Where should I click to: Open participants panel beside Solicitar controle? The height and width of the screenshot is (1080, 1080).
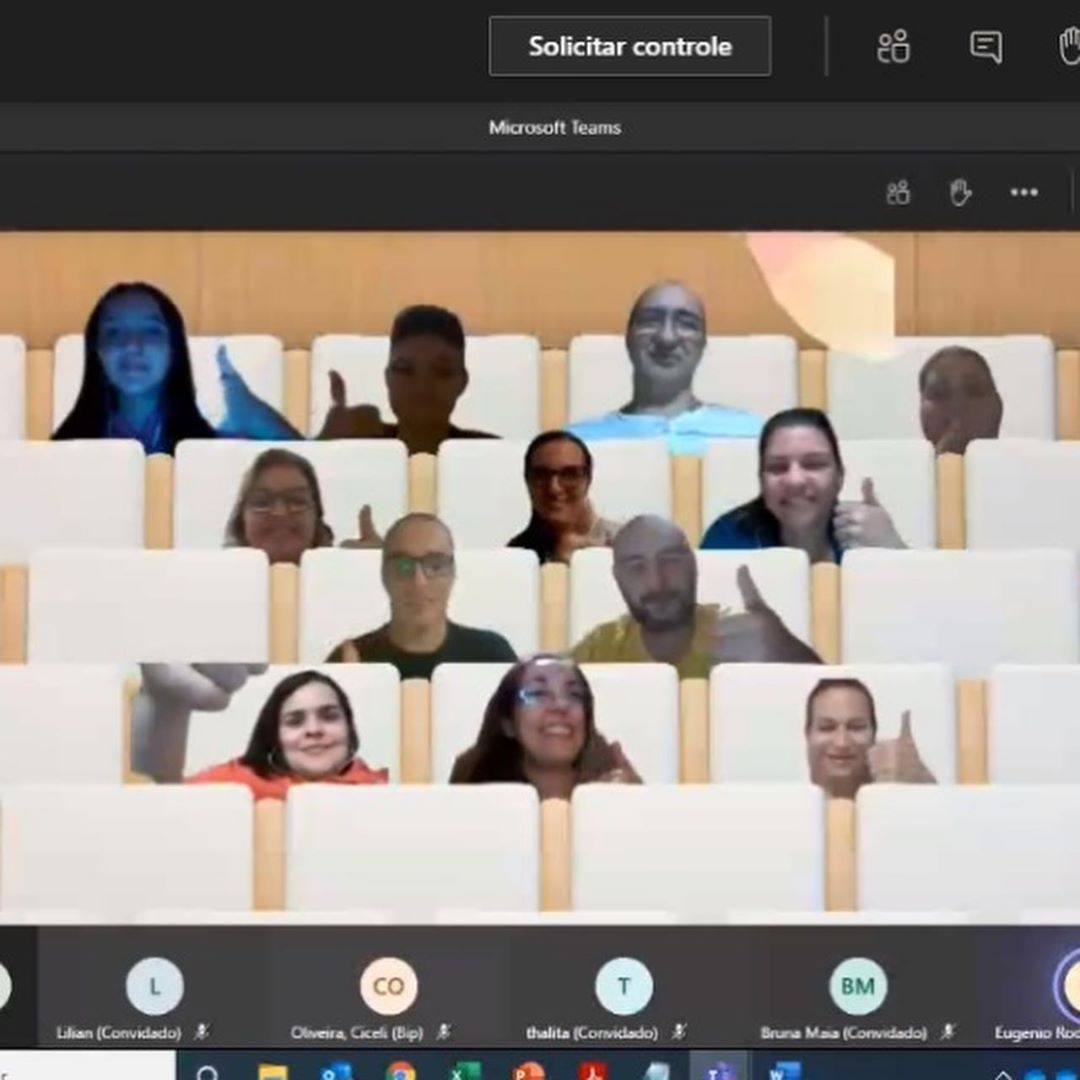pos(892,46)
